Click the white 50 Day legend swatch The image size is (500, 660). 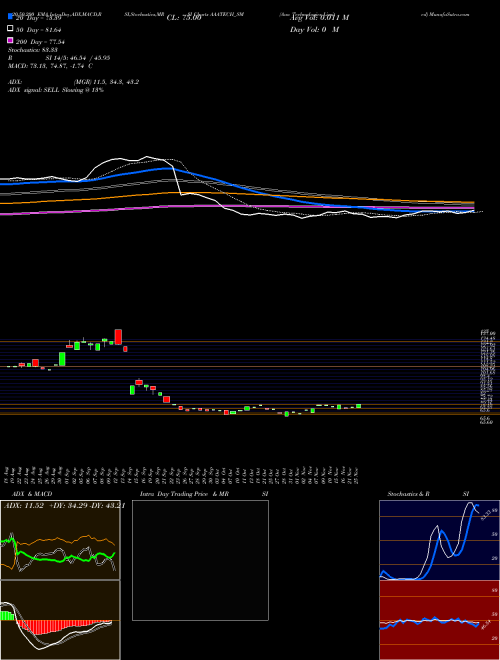pyautogui.click(x=10, y=29)
